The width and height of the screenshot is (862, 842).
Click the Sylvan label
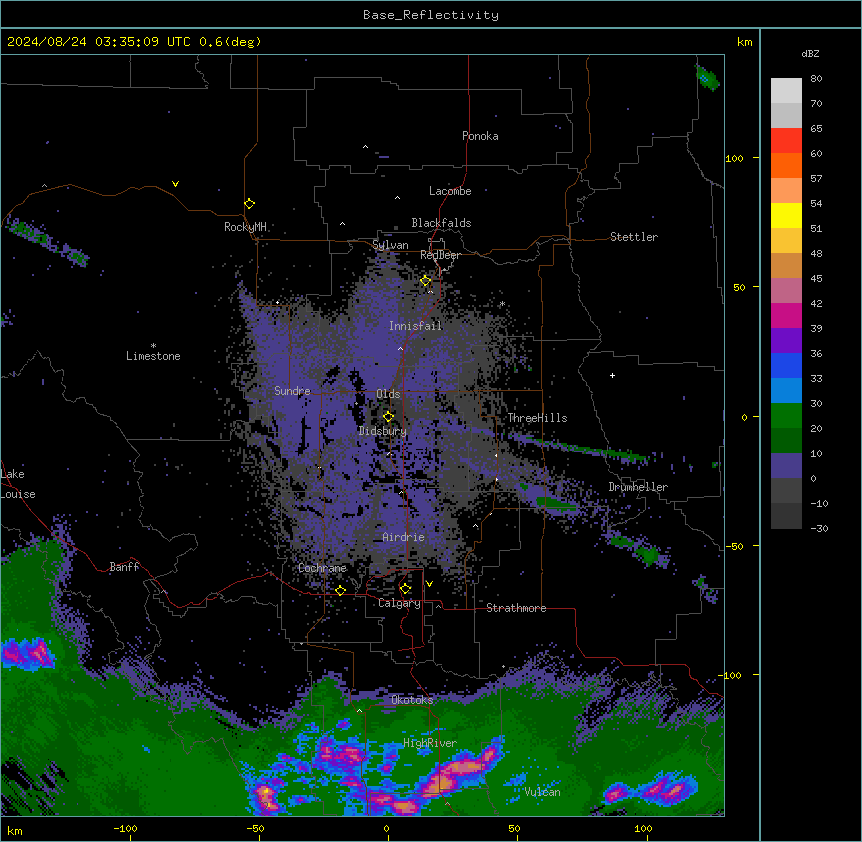point(390,245)
